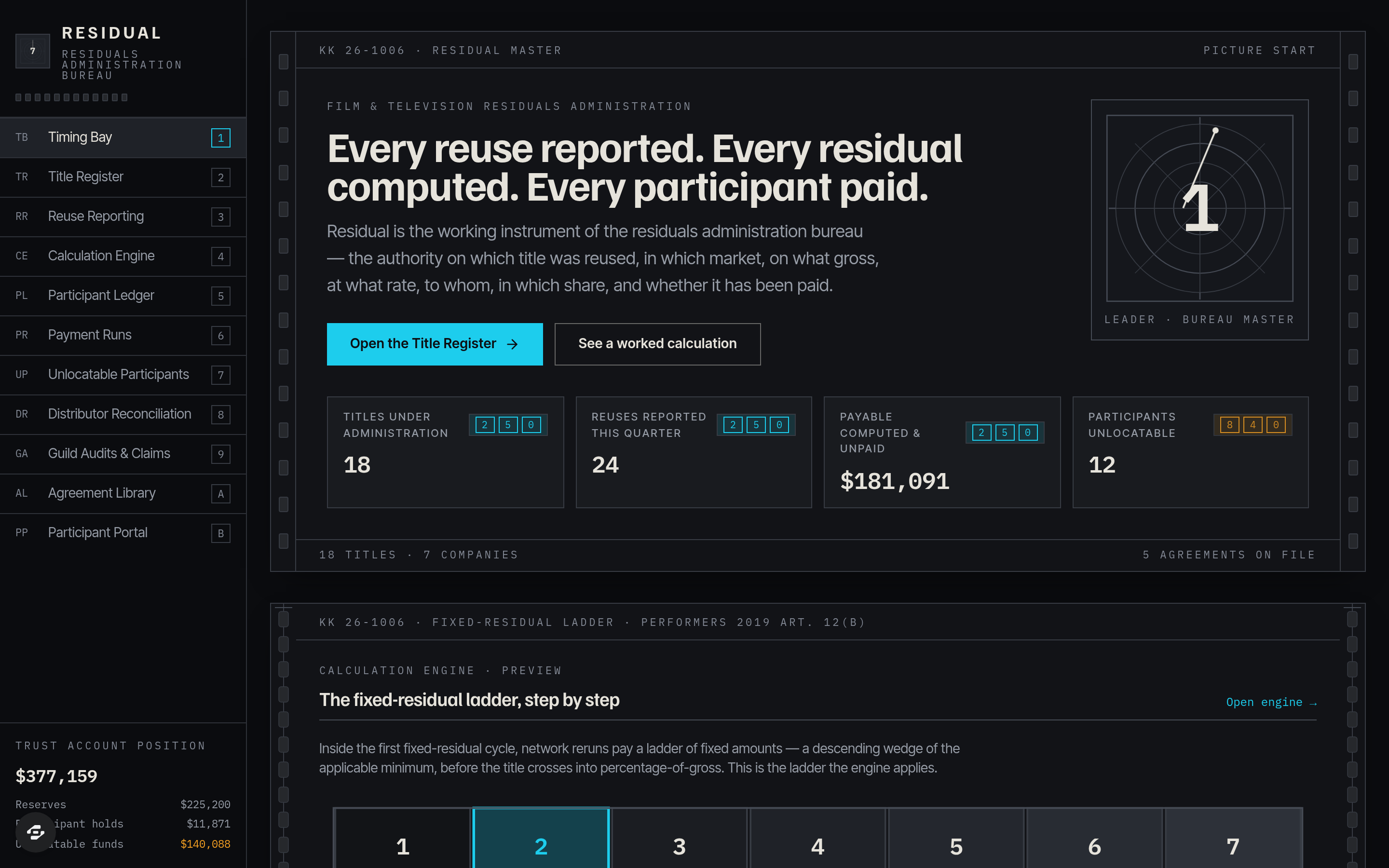Select Unlocatable Participants in the sidebar
The image size is (1389, 868).
point(123,375)
